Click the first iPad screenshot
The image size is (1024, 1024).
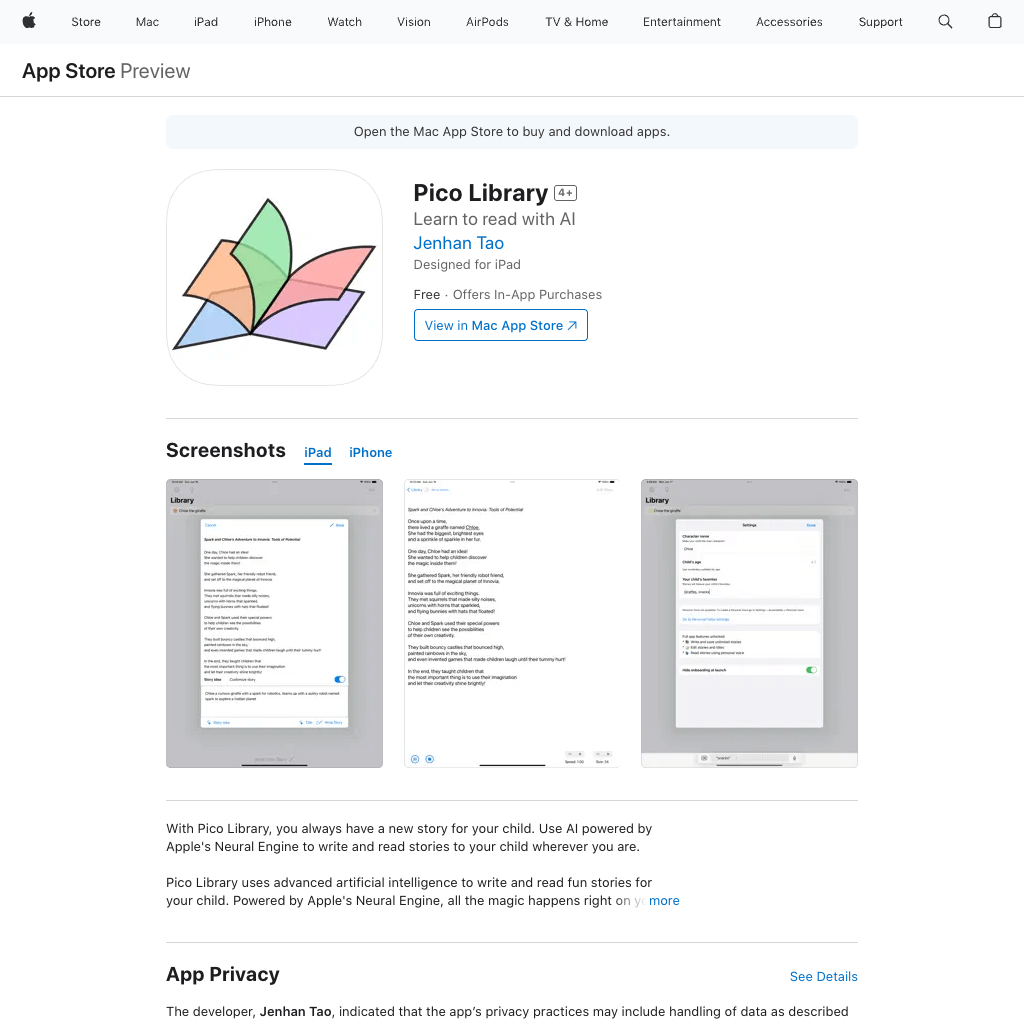pos(274,622)
